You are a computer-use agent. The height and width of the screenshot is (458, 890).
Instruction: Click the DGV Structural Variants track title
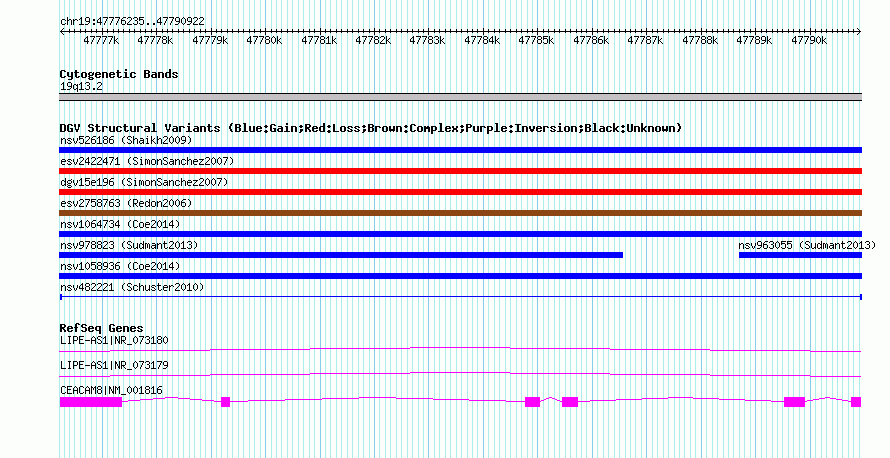[x=371, y=128]
